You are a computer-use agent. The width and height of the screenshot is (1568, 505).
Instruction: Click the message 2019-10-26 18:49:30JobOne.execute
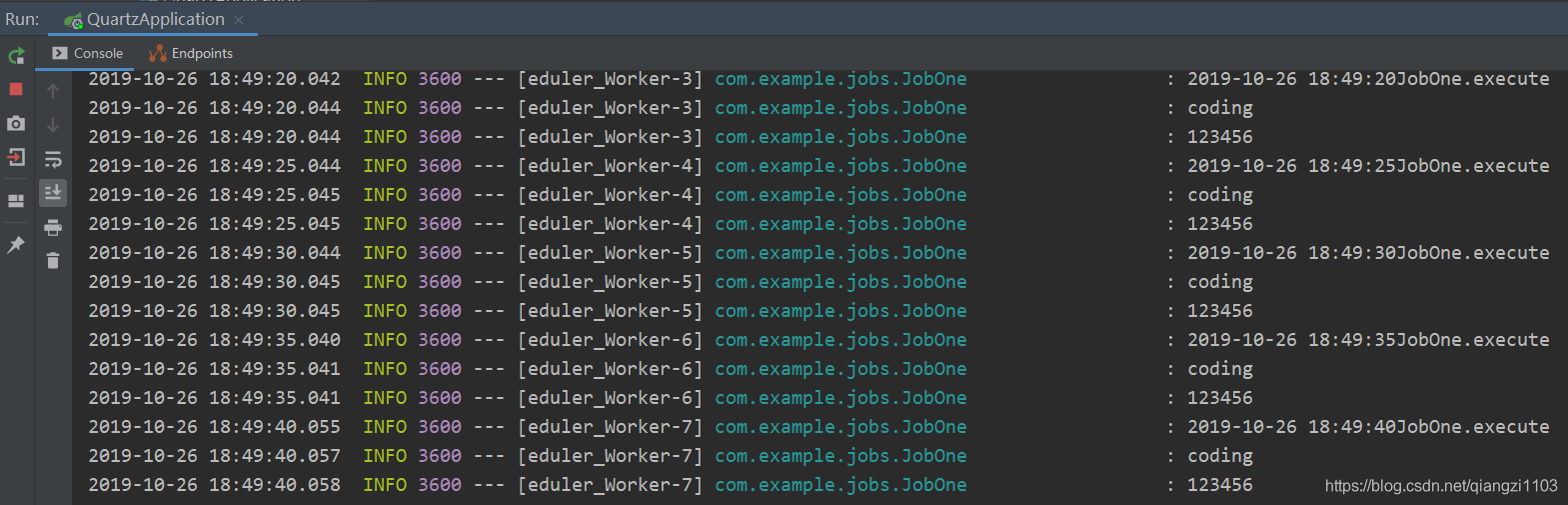(x=1368, y=252)
